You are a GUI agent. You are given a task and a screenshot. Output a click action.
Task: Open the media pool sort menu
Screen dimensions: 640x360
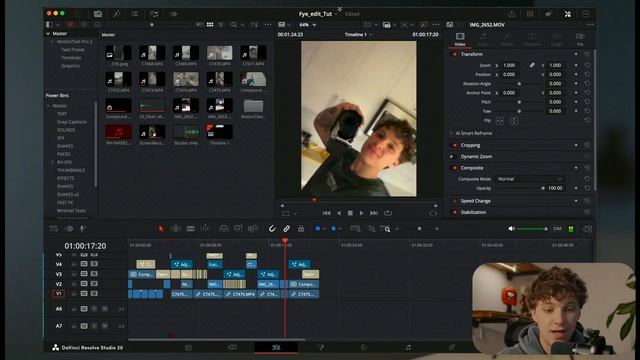tap(254, 25)
